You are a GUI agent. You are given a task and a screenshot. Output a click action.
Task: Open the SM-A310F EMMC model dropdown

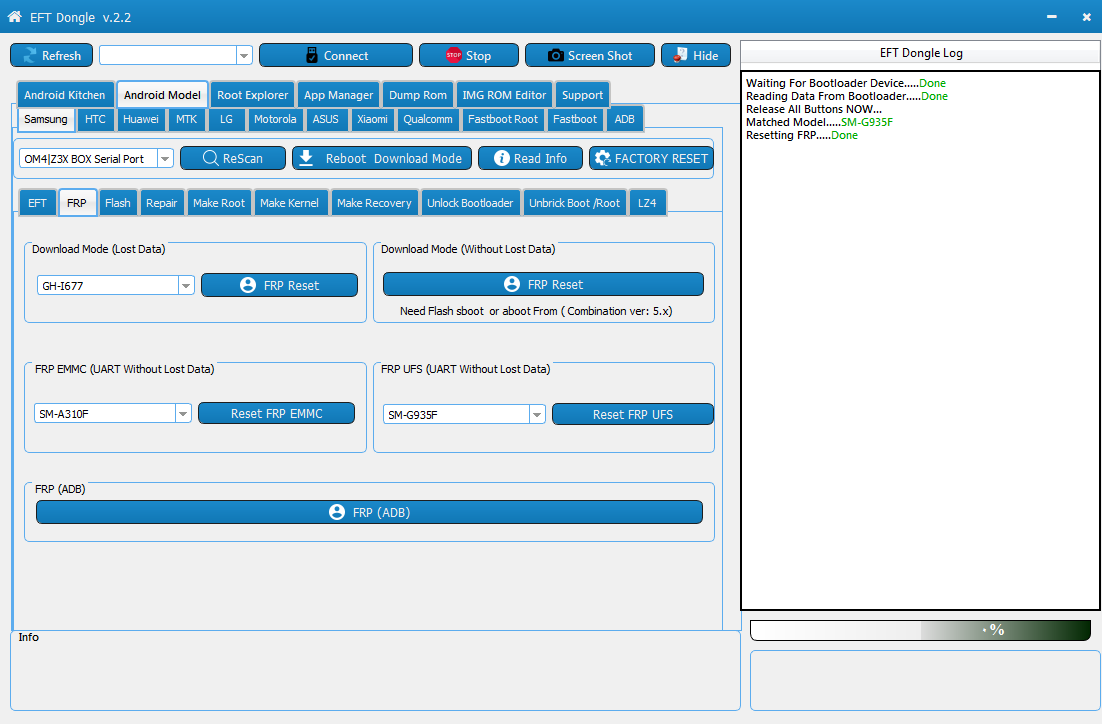click(183, 413)
